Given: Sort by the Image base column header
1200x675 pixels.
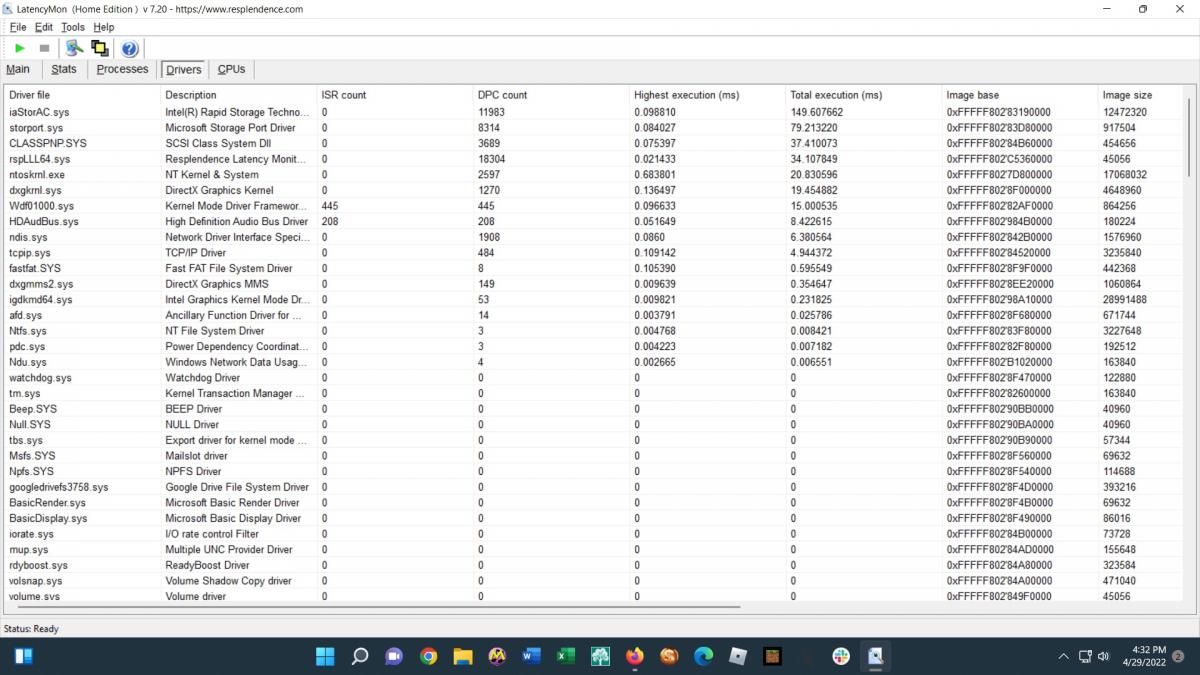Looking at the screenshot, I should point(1020,95).
